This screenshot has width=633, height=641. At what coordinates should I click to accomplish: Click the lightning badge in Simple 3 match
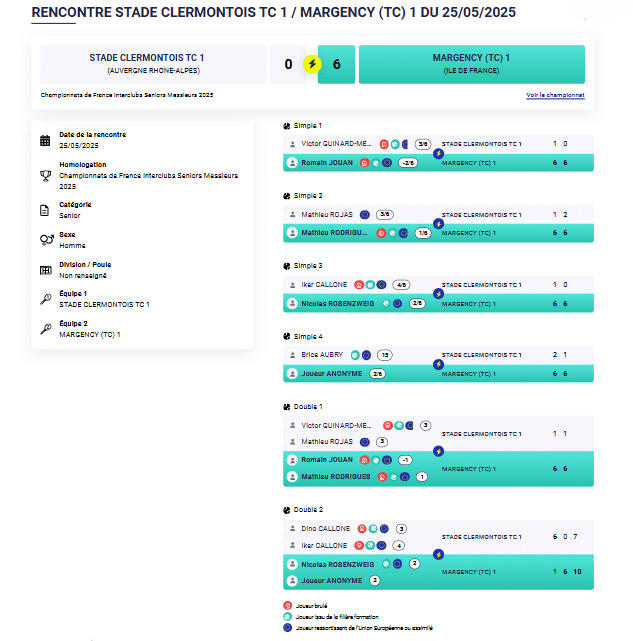[x=438, y=294]
